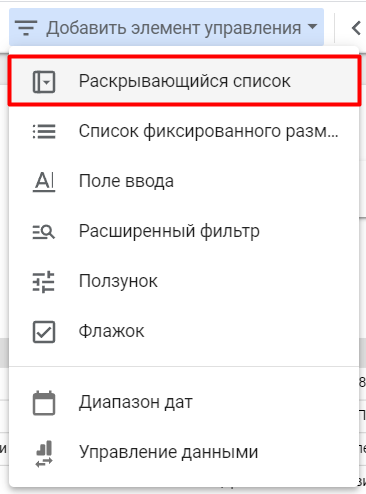Click the data control chart-swap icon
Viewport: 366px width, 494px height.
point(44,454)
